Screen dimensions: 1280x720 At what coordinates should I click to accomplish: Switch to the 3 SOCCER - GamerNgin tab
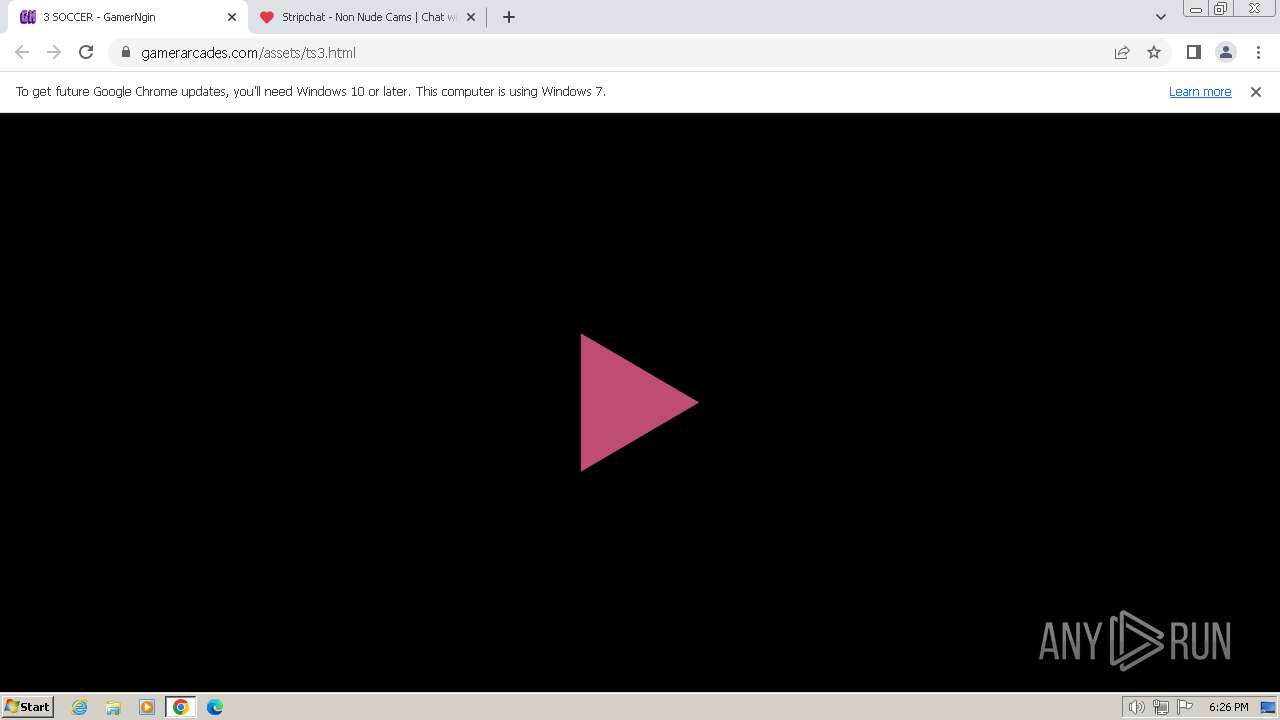(130, 17)
